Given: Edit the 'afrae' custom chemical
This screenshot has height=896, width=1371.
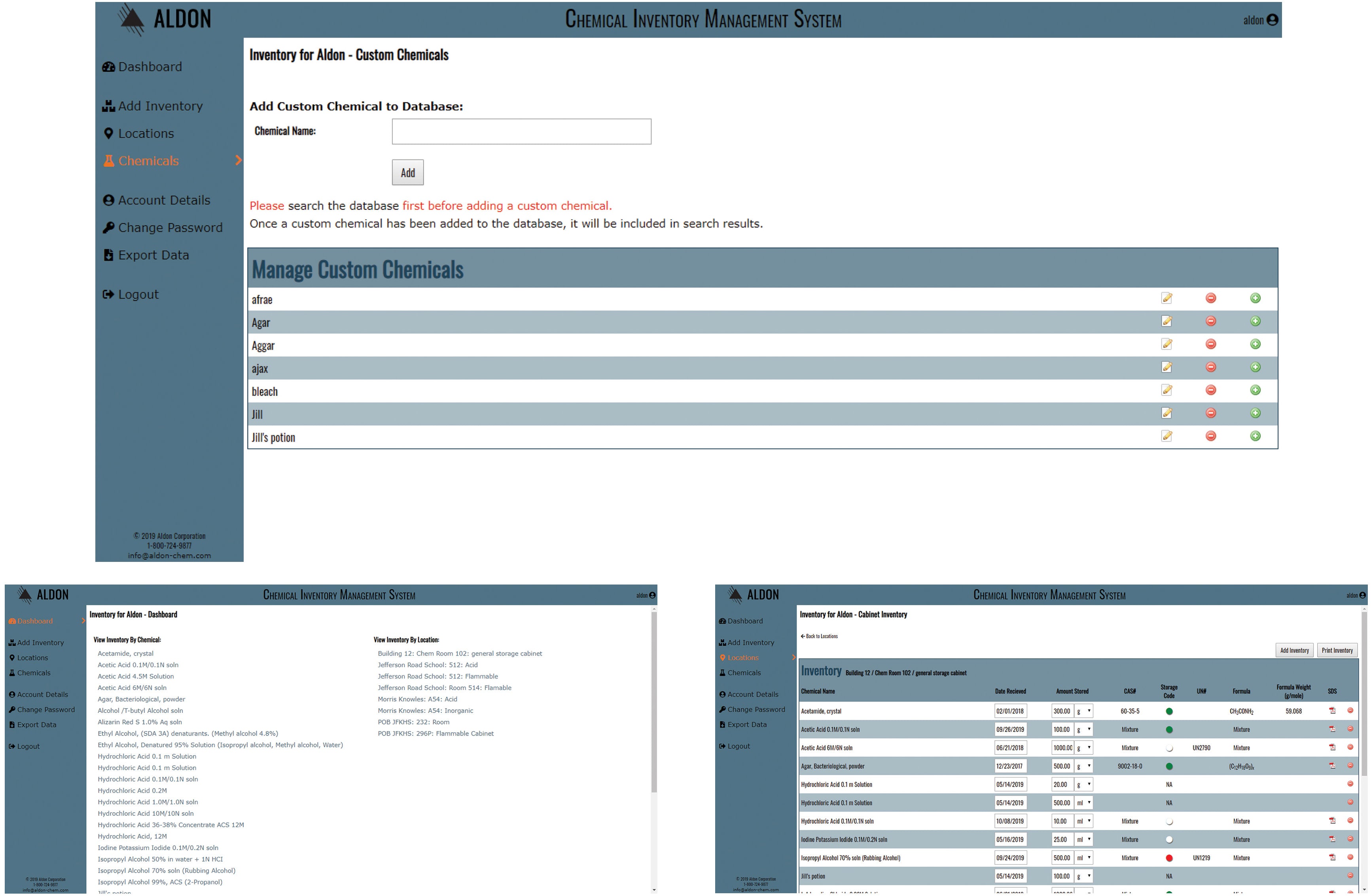Looking at the screenshot, I should coord(1166,298).
